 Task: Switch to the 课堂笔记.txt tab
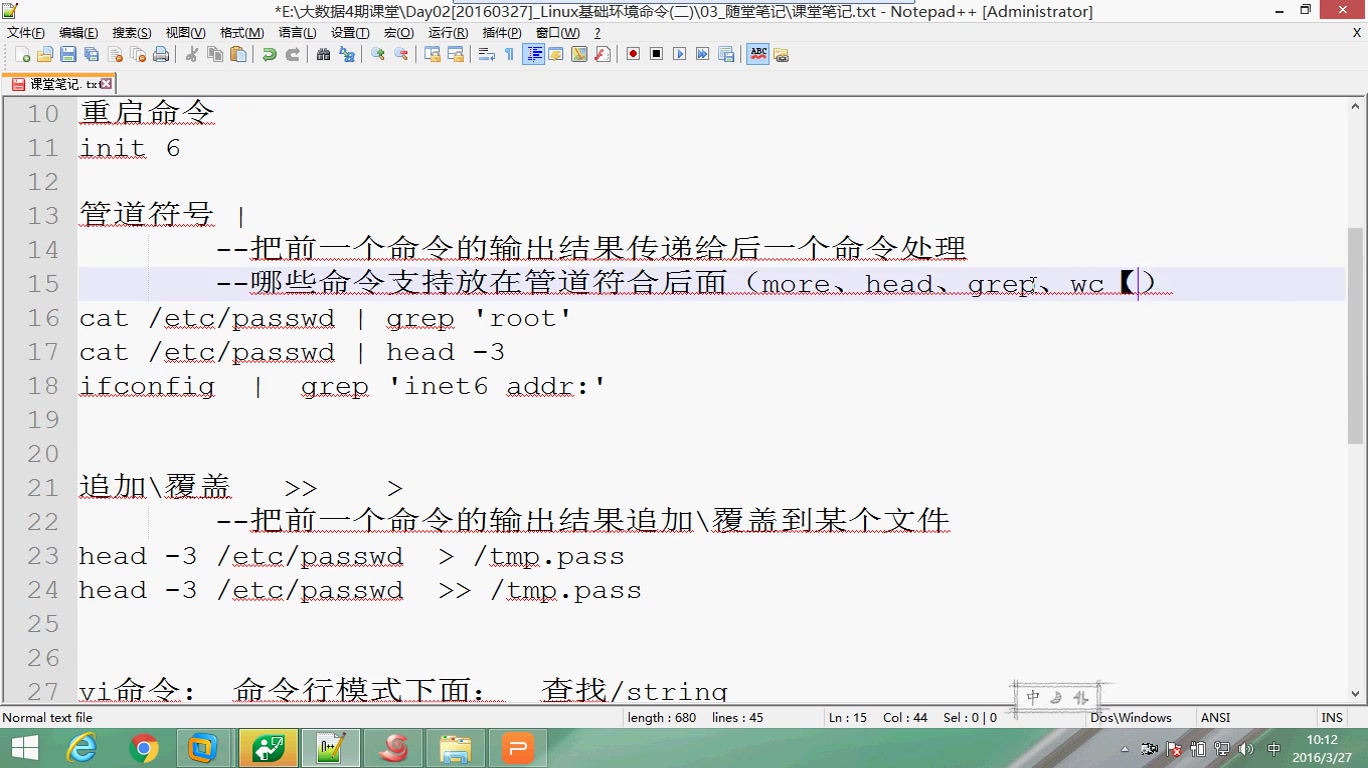(55, 84)
